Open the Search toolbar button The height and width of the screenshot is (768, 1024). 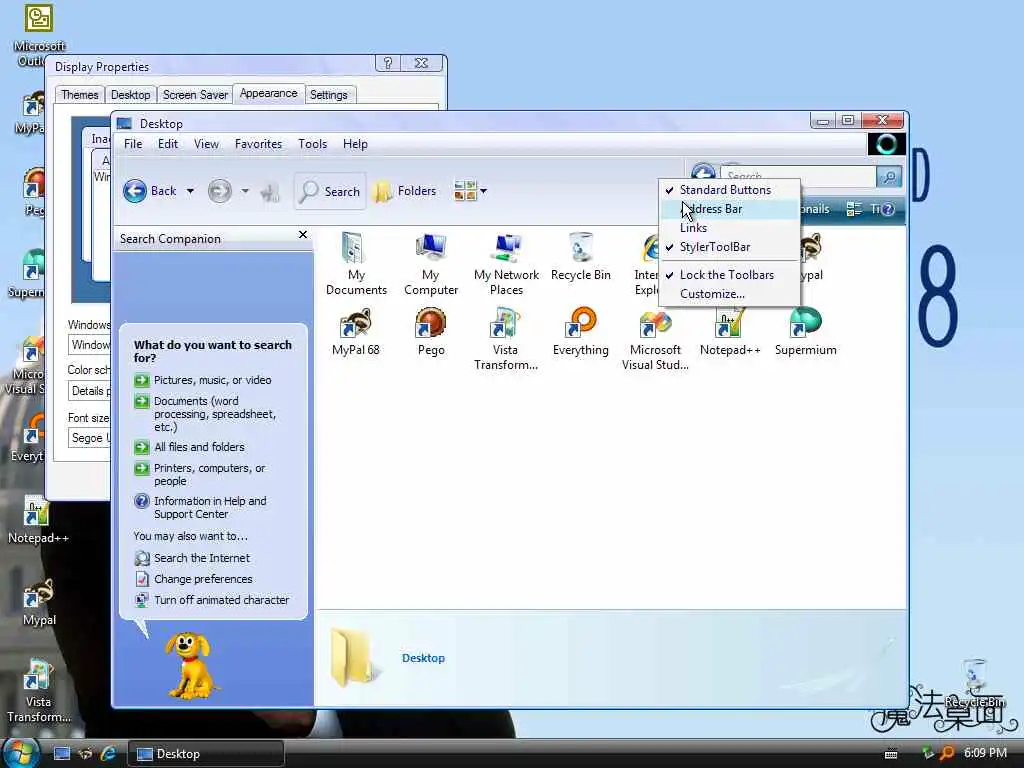pos(330,191)
